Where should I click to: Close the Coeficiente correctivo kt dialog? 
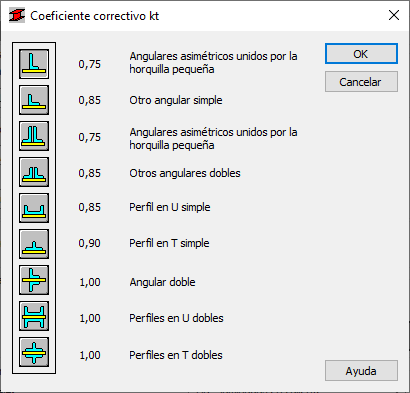[x=394, y=15]
